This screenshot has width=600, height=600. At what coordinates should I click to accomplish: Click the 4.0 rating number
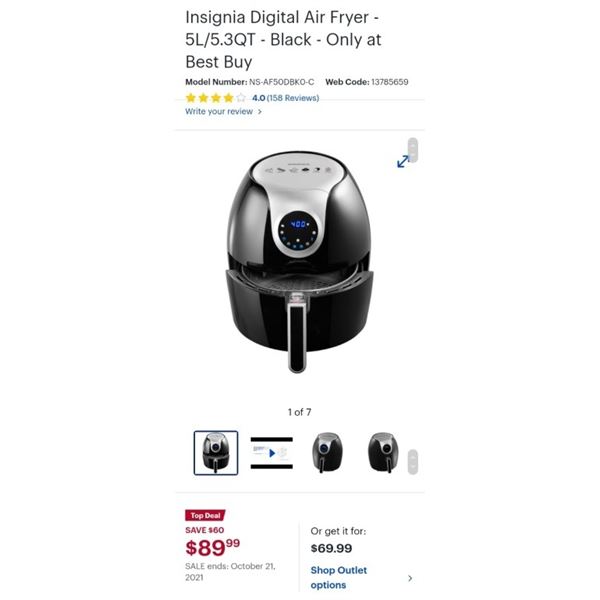click(259, 98)
